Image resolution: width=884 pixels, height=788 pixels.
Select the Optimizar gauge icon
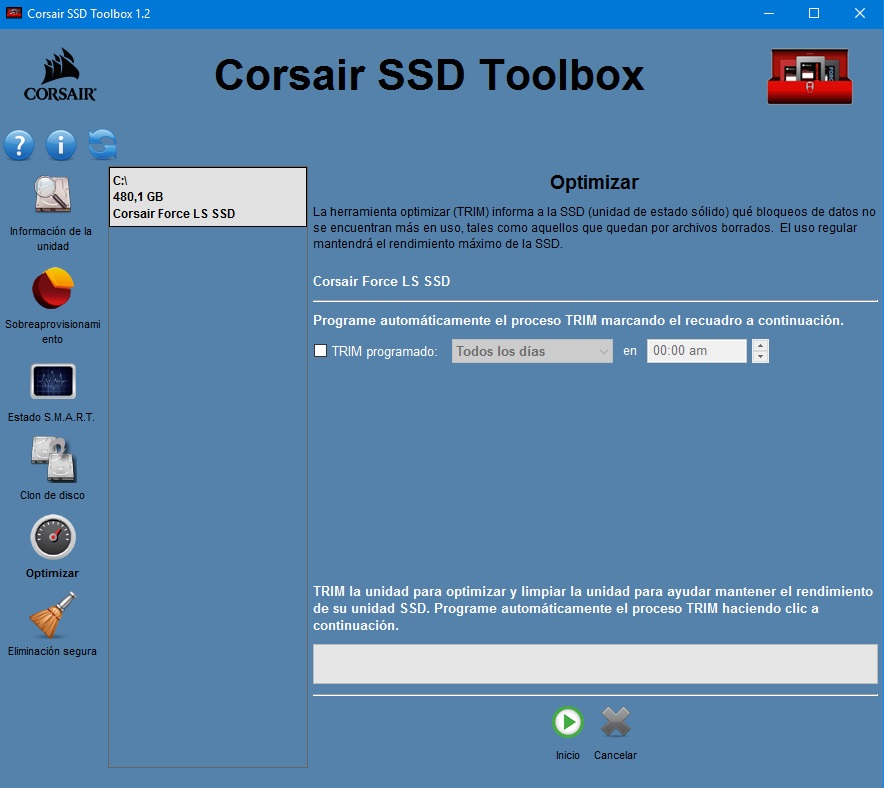coord(52,538)
